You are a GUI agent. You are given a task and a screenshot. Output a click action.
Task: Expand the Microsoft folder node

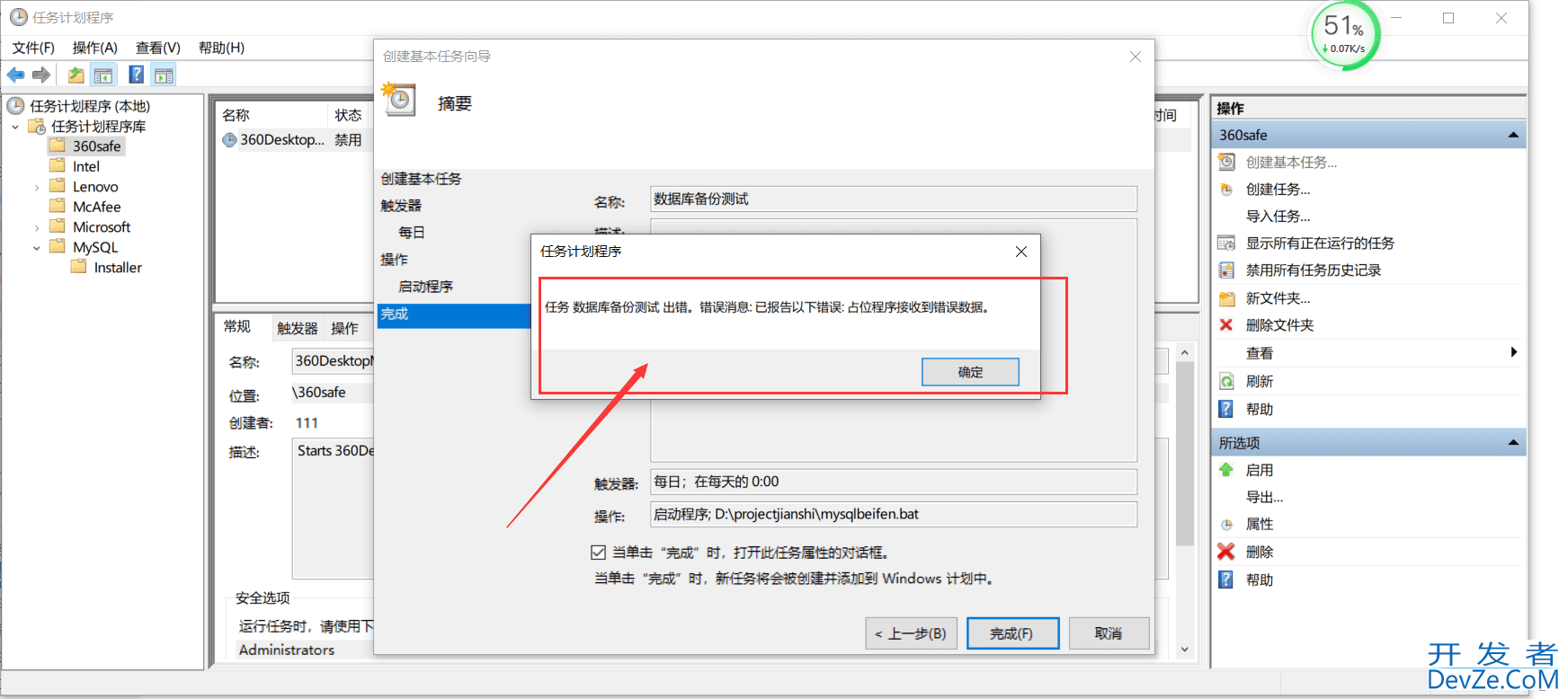pyautogui.click(x=37, y=228)
